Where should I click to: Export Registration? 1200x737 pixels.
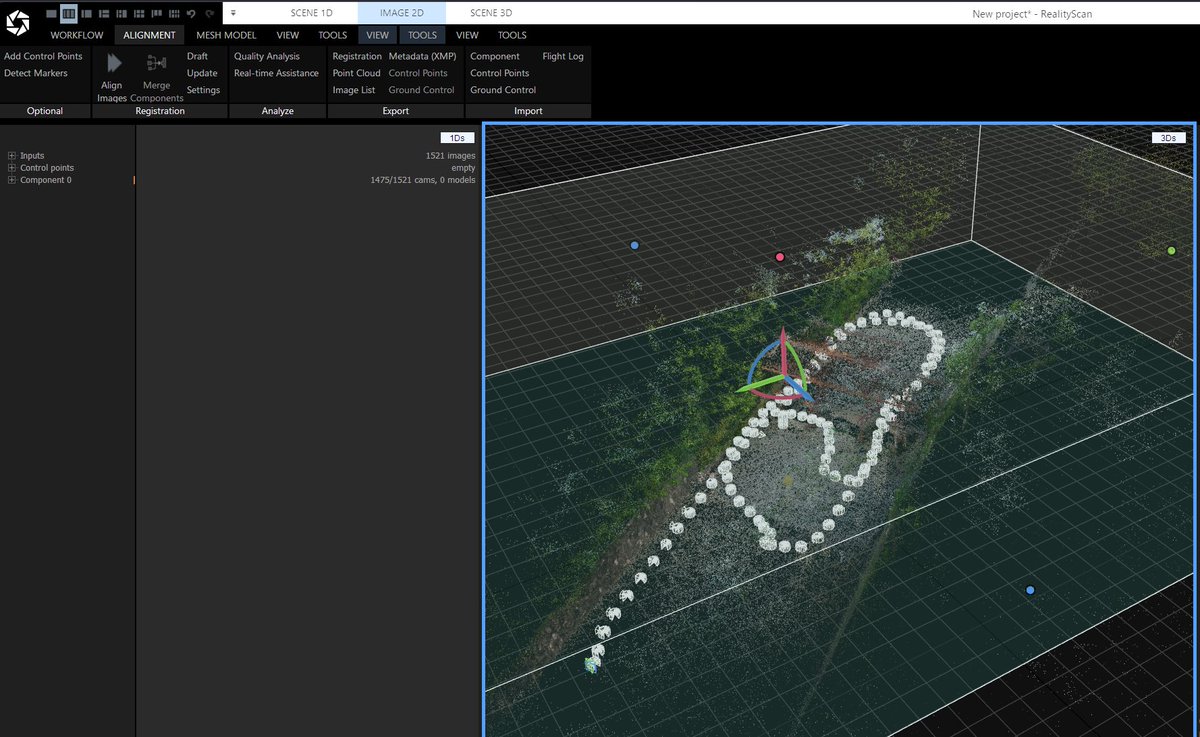(x=357, y=56)
